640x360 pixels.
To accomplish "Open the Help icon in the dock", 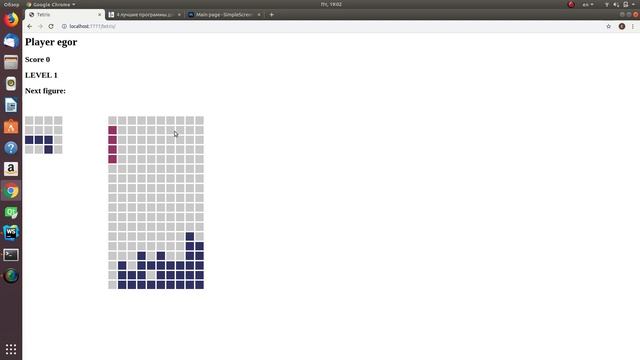I will [x=11, y=148].
